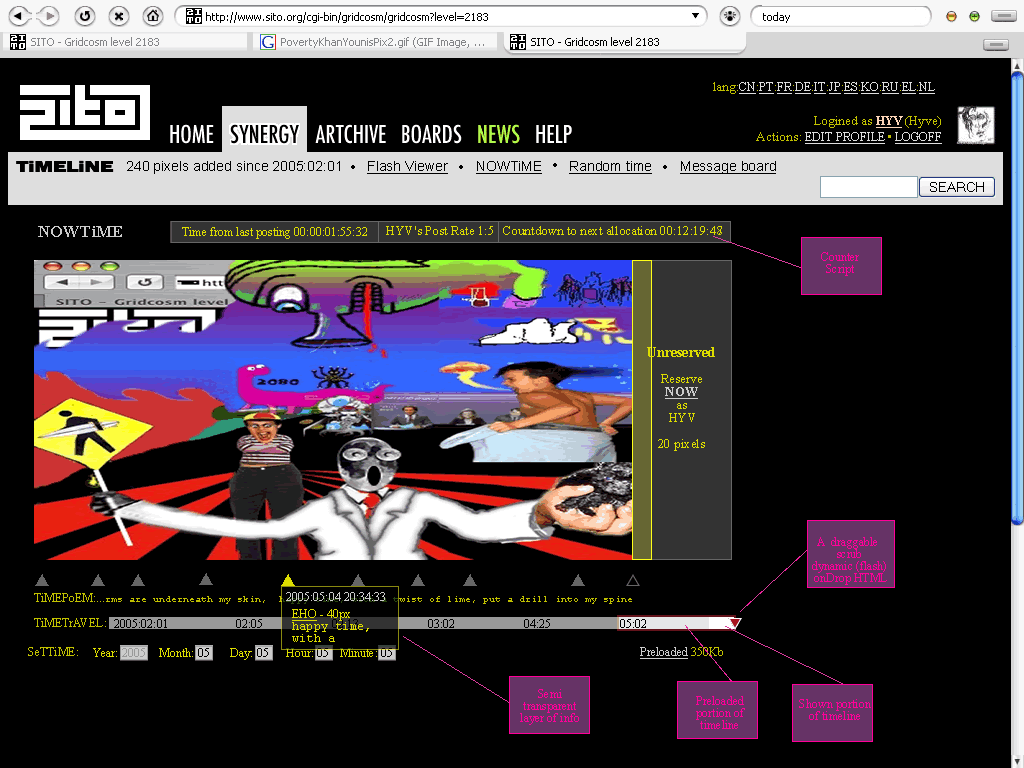The height and width of the screenshot is (768, 1024).
Task: Click the browser search box containing 'today'
Action: coord(840,16)
